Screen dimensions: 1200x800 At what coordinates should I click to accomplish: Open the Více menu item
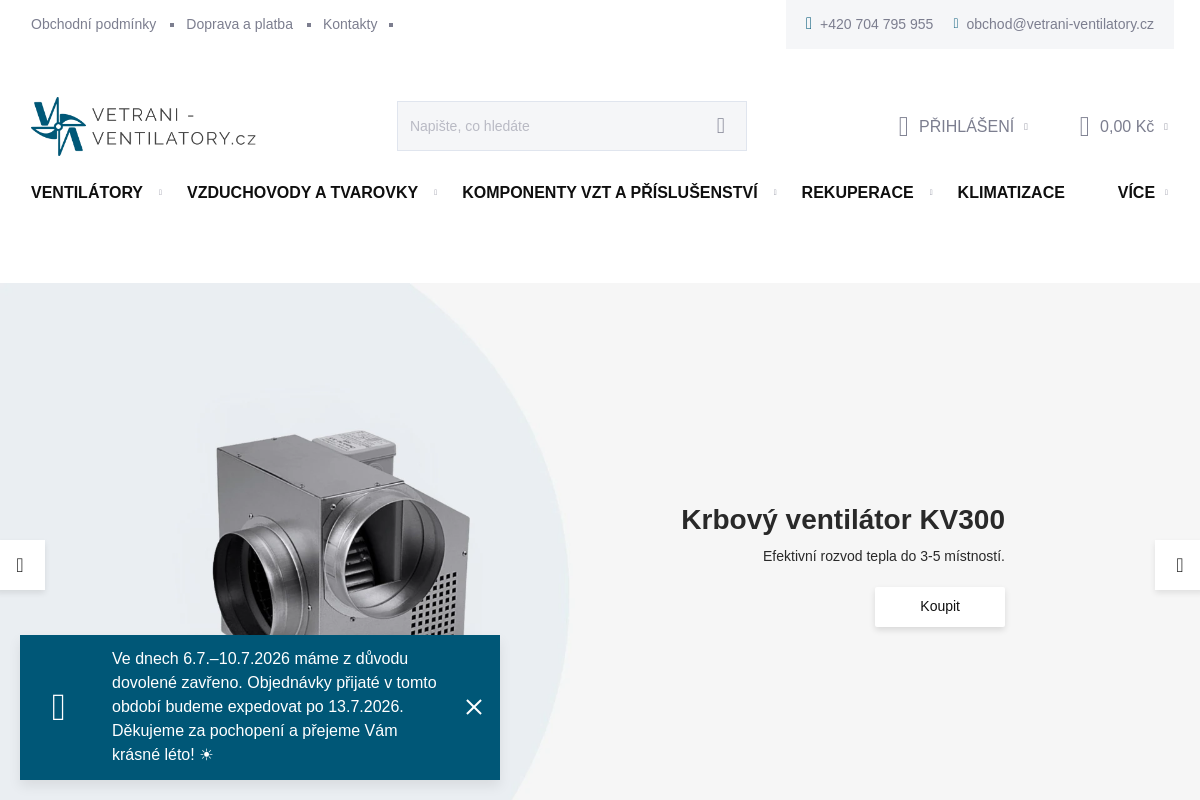point(1136,192)
